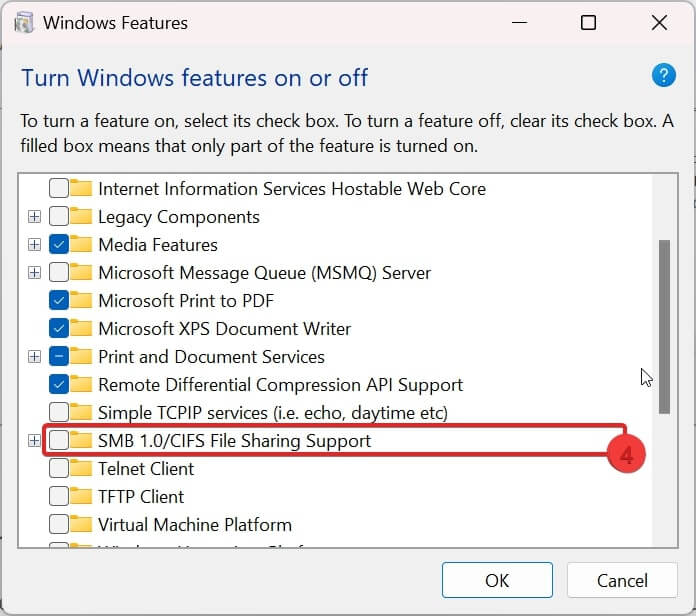The width and height of the screenshot is (696, 616).
Task: Click the TFTP Client folder icon
Action: pyautogui.click(x=82, y=497)
